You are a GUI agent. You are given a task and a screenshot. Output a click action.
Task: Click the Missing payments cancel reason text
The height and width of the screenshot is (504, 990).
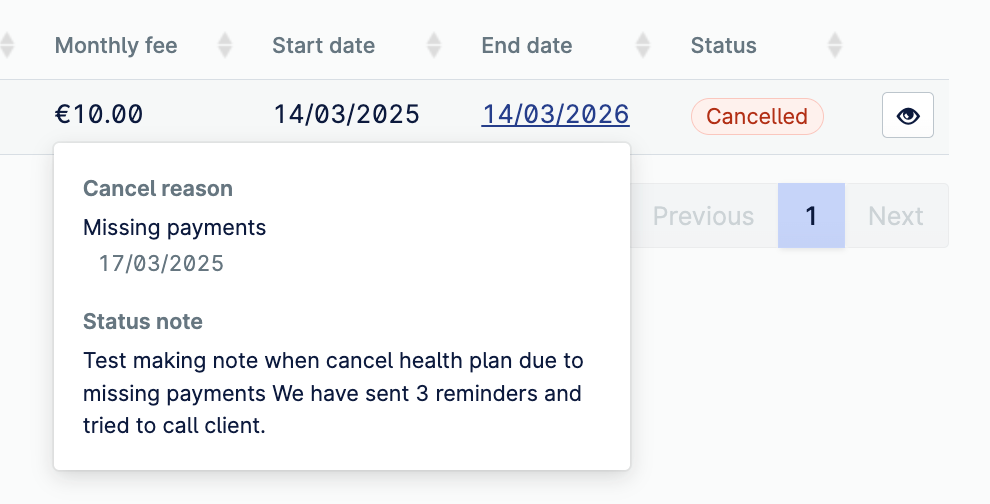tap(175, 227)
